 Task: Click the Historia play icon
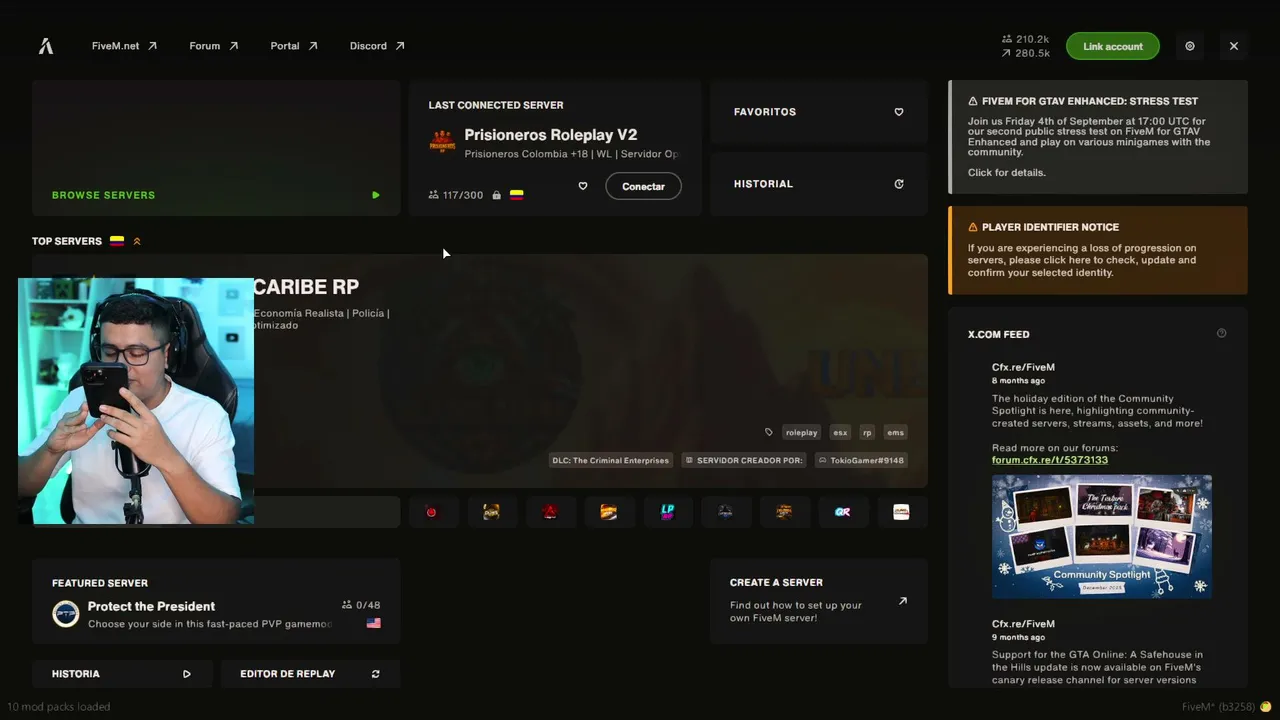187,674
